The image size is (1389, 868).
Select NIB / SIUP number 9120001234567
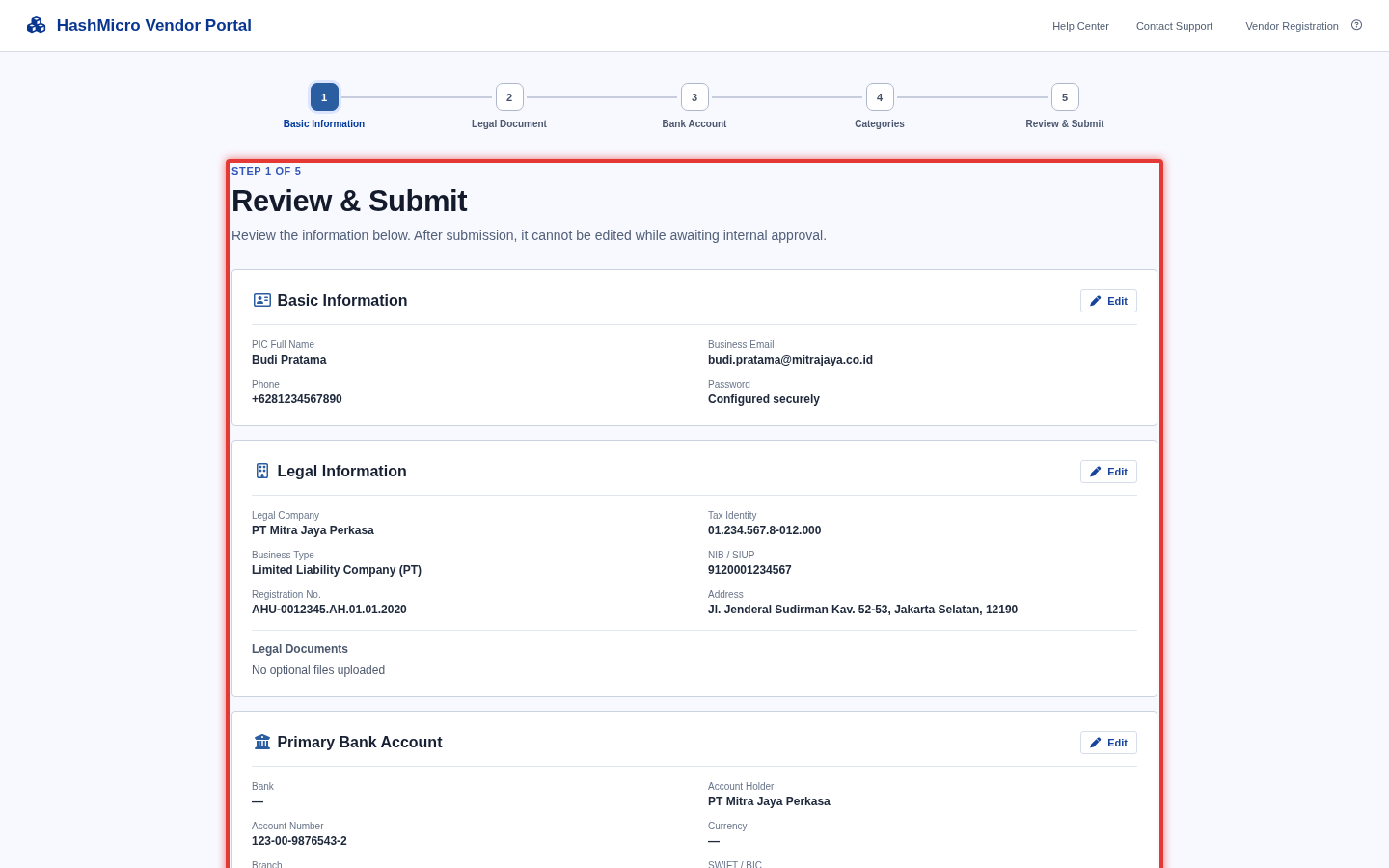pos(749,570)
